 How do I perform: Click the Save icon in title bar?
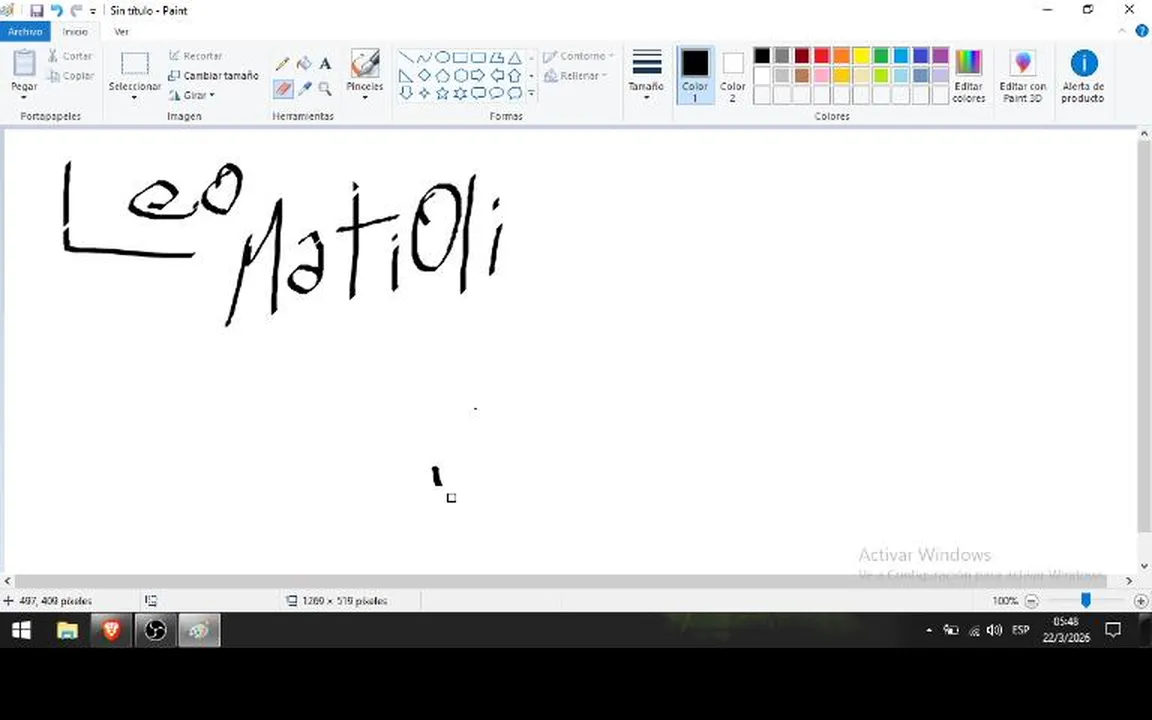pyautogui.click(x=36, y=10)
